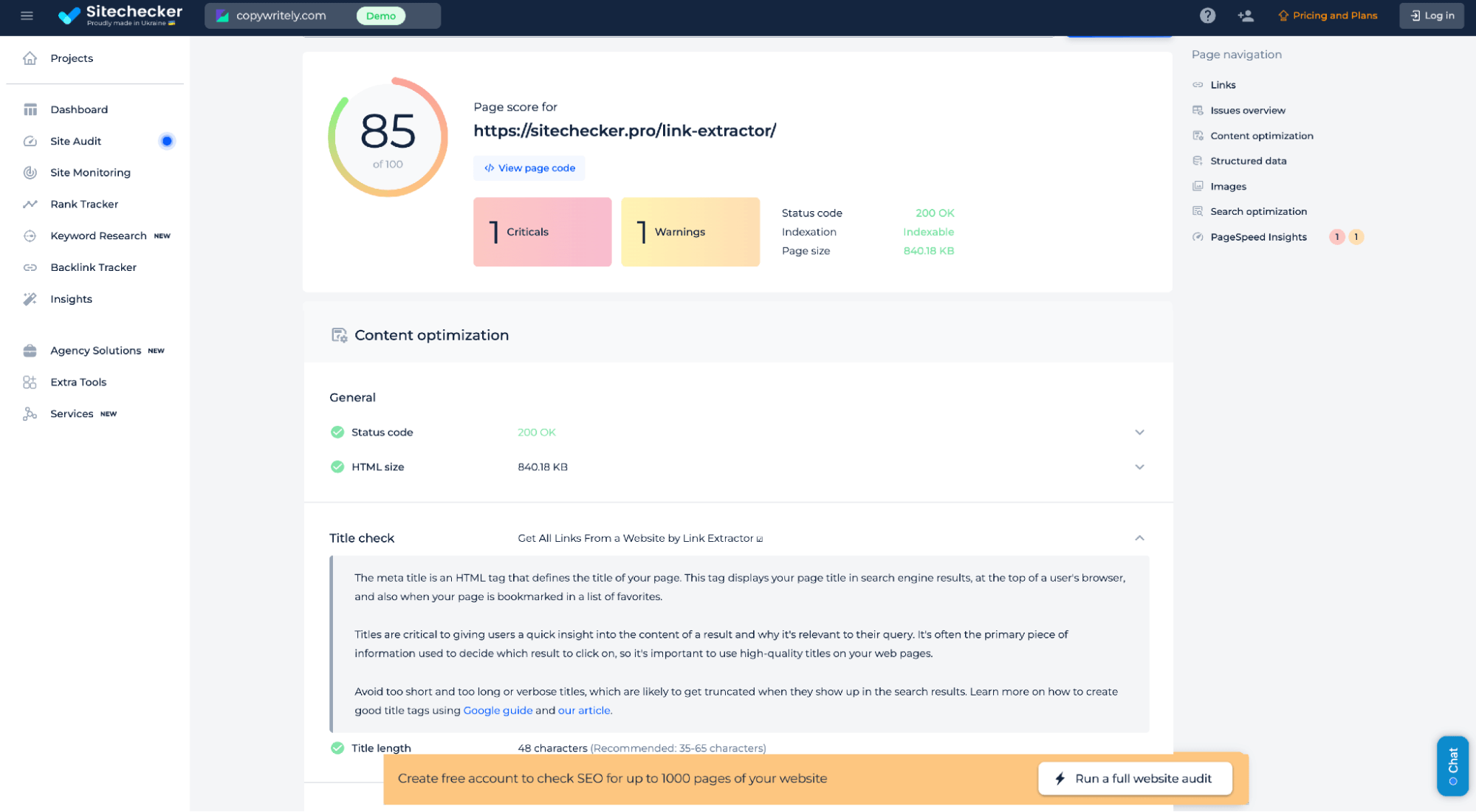This screenshot has width=1476, height=812.
Task: Select Search optimization in page navigation
Action: pos(1259,211)
